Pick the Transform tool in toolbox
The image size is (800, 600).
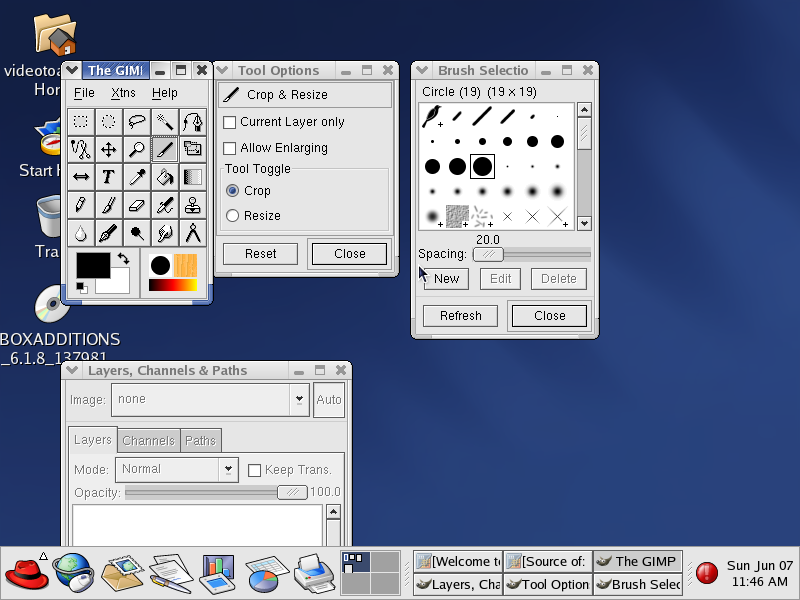[x=193, y=149]
